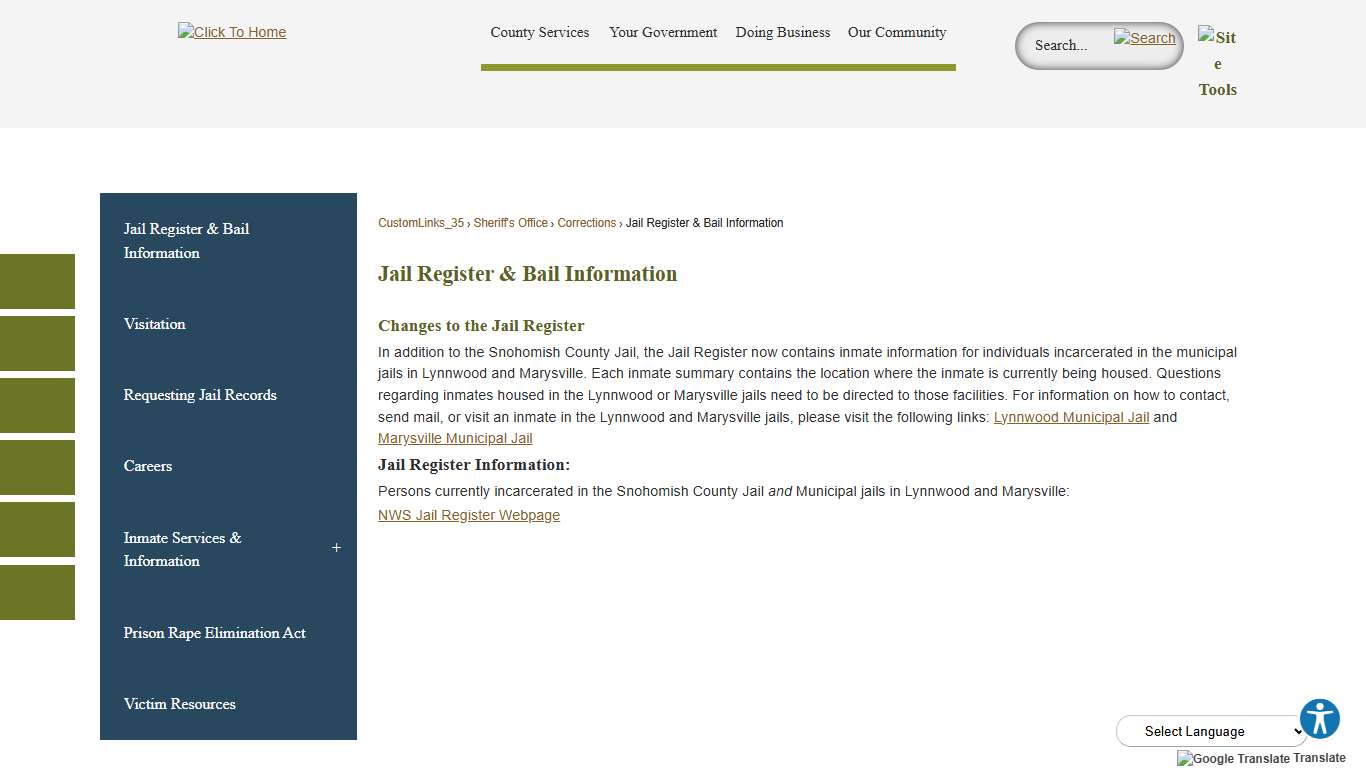Click the Click To Home site logo
Screen dimensions: 1366x768
click(231, 32)
